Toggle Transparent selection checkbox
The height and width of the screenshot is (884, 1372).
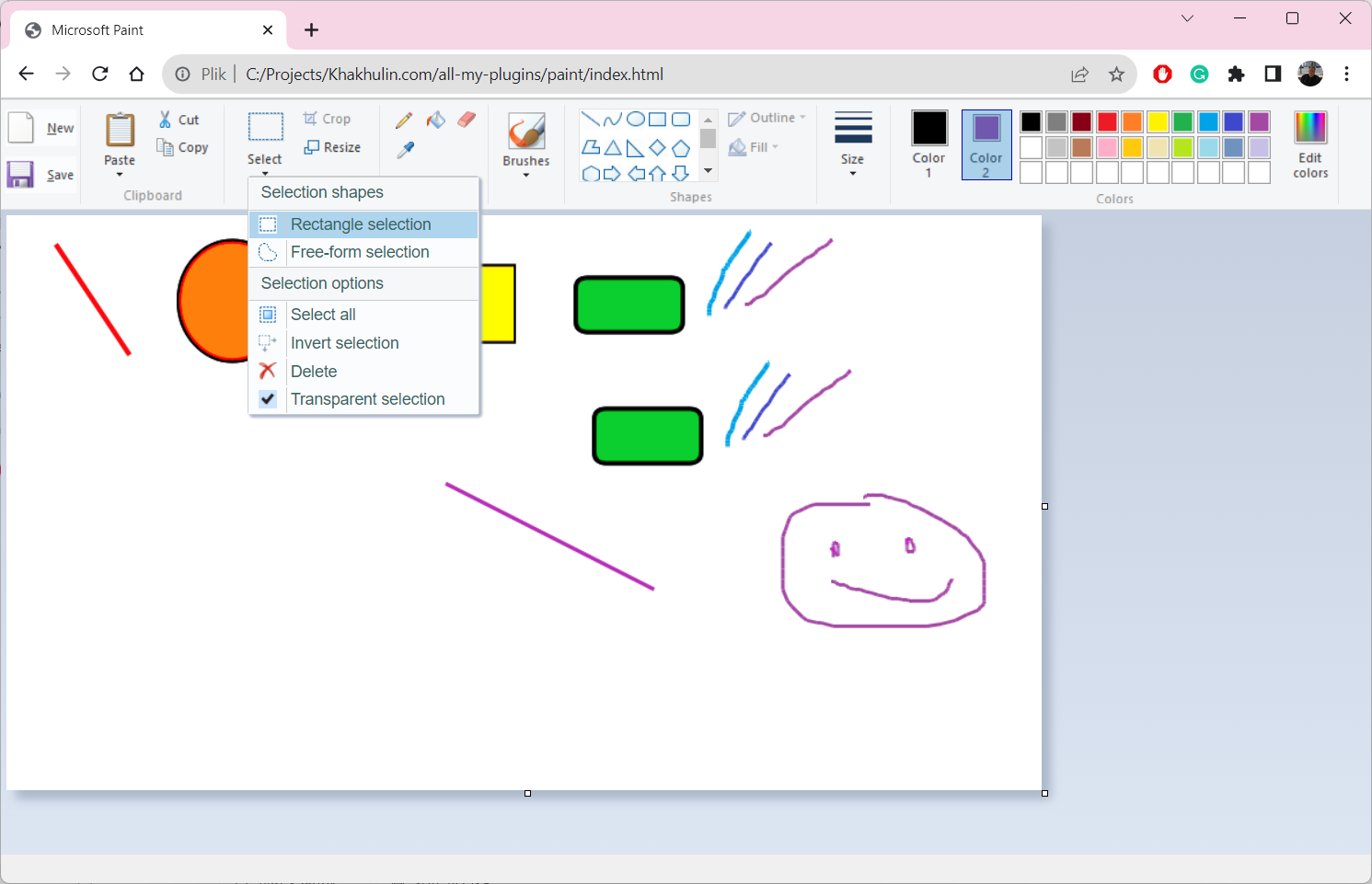pyautogui.click(x=267, y=399)
